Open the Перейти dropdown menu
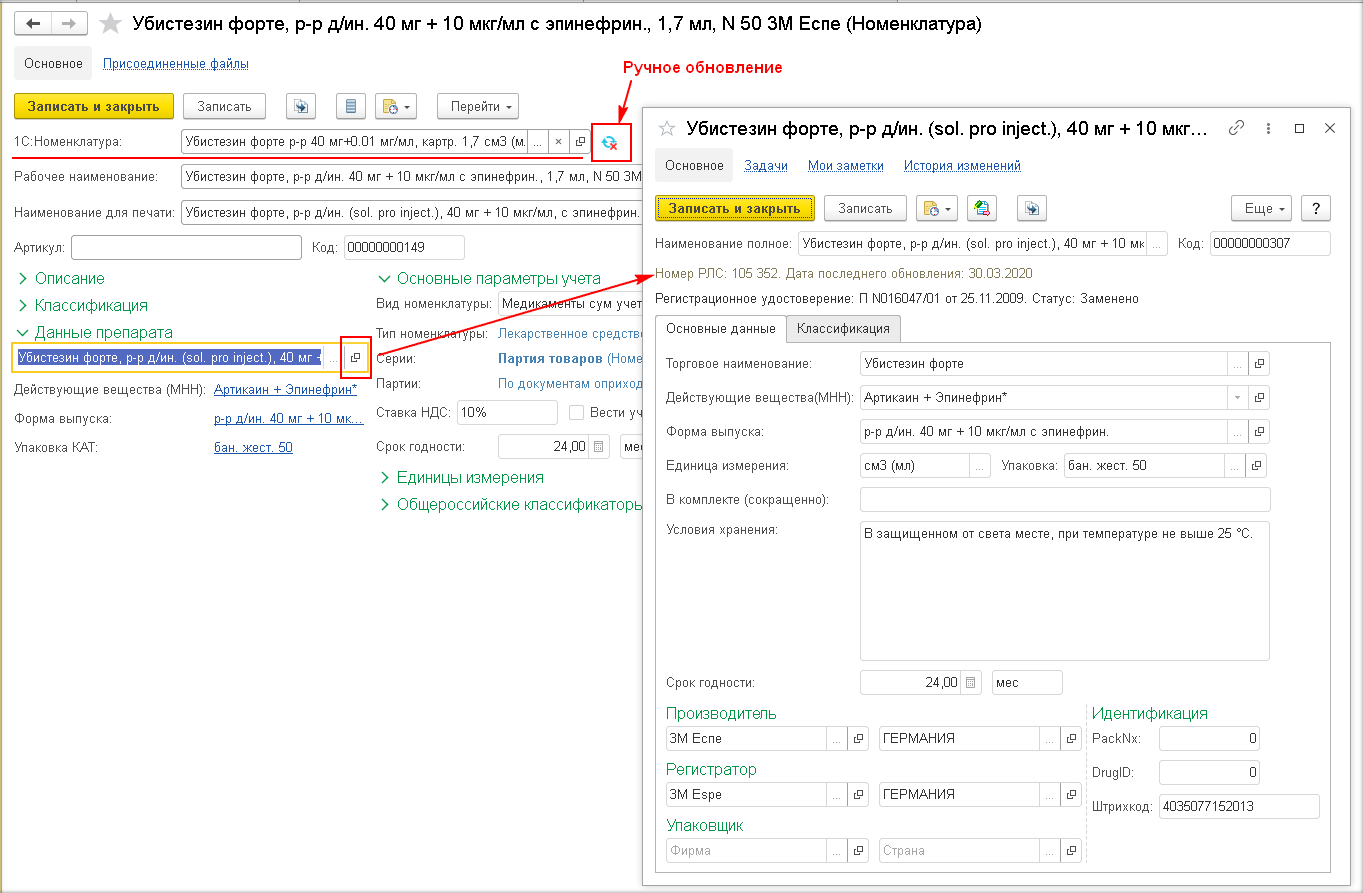The image size is (1363, 893). [478, 106]
